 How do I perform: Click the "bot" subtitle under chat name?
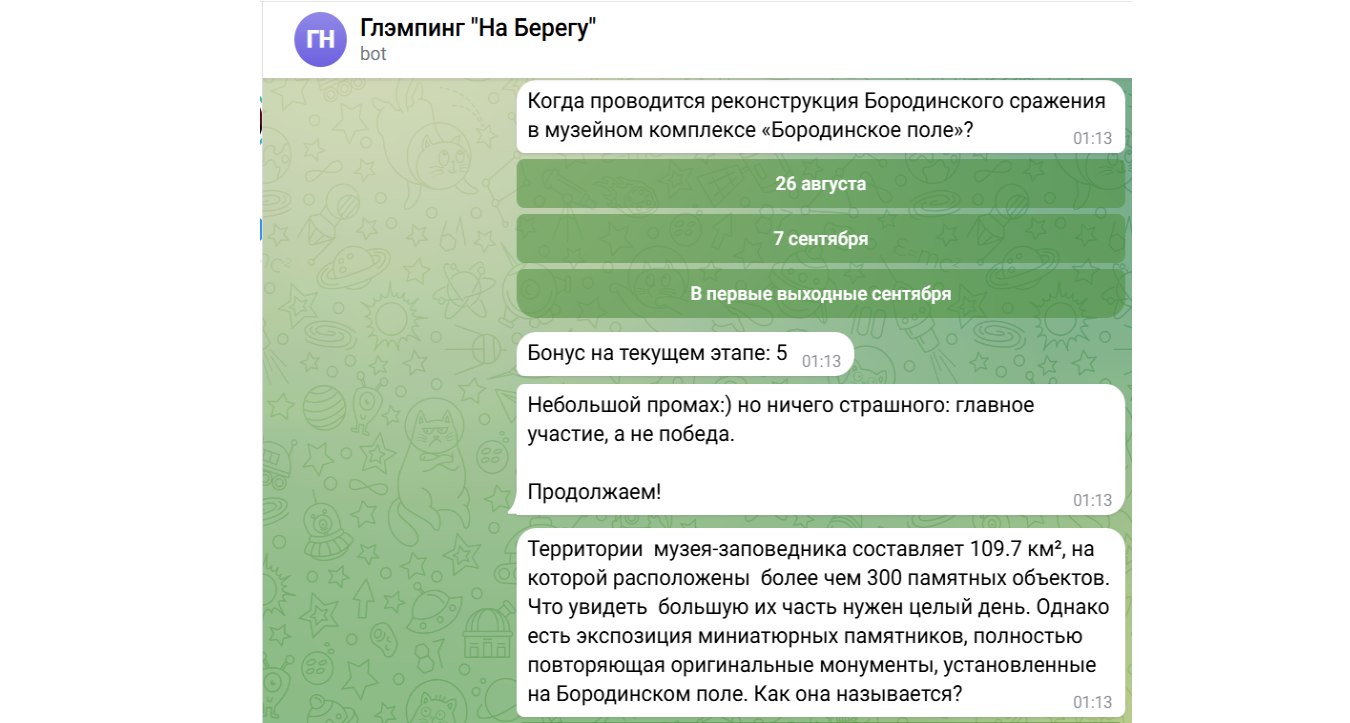pos(373,54)
